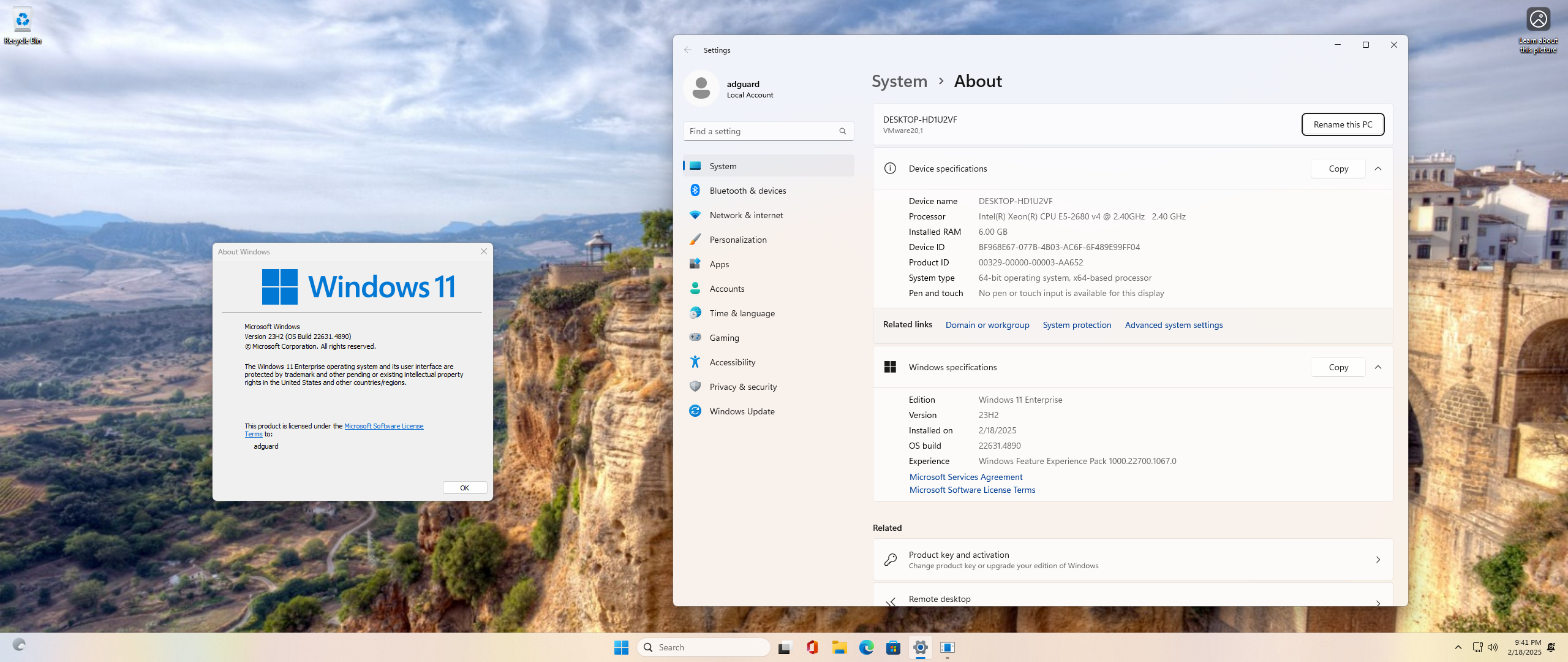
Task: Click the back arrow in Settings
Action: (688, 50)
